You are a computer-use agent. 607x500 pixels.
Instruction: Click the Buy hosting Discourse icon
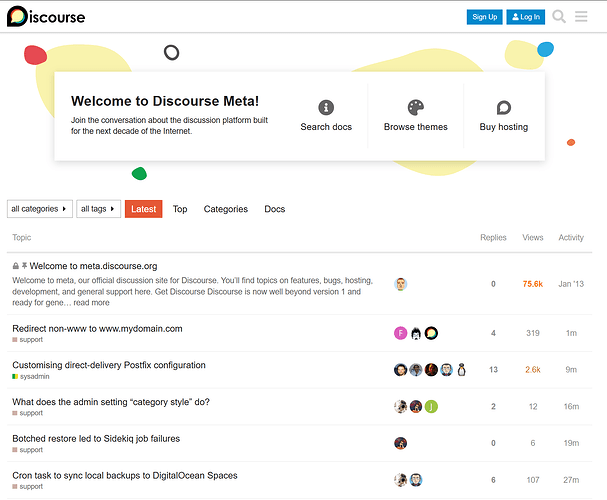coord(504,108)
